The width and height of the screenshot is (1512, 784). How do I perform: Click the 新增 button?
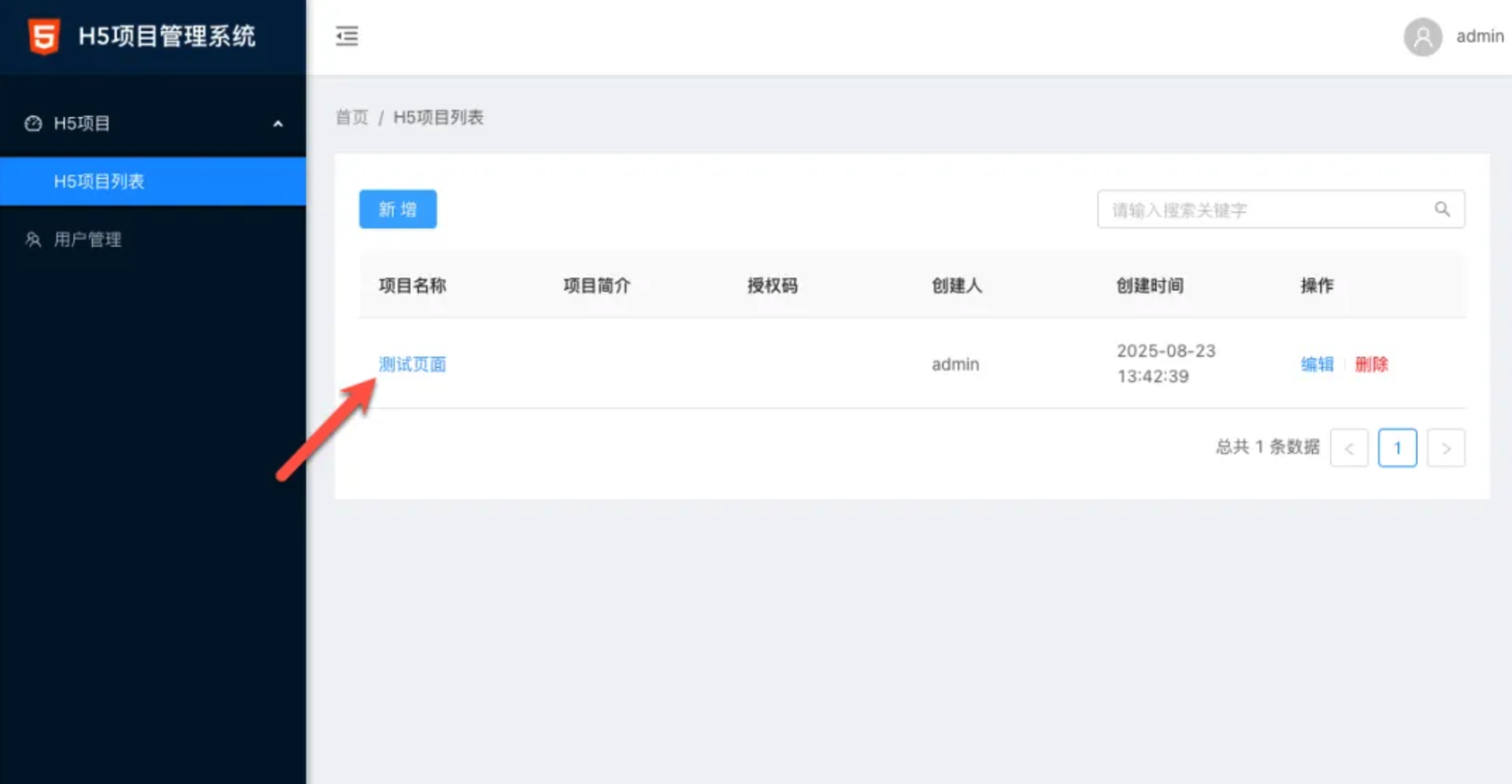coord(398,209)
